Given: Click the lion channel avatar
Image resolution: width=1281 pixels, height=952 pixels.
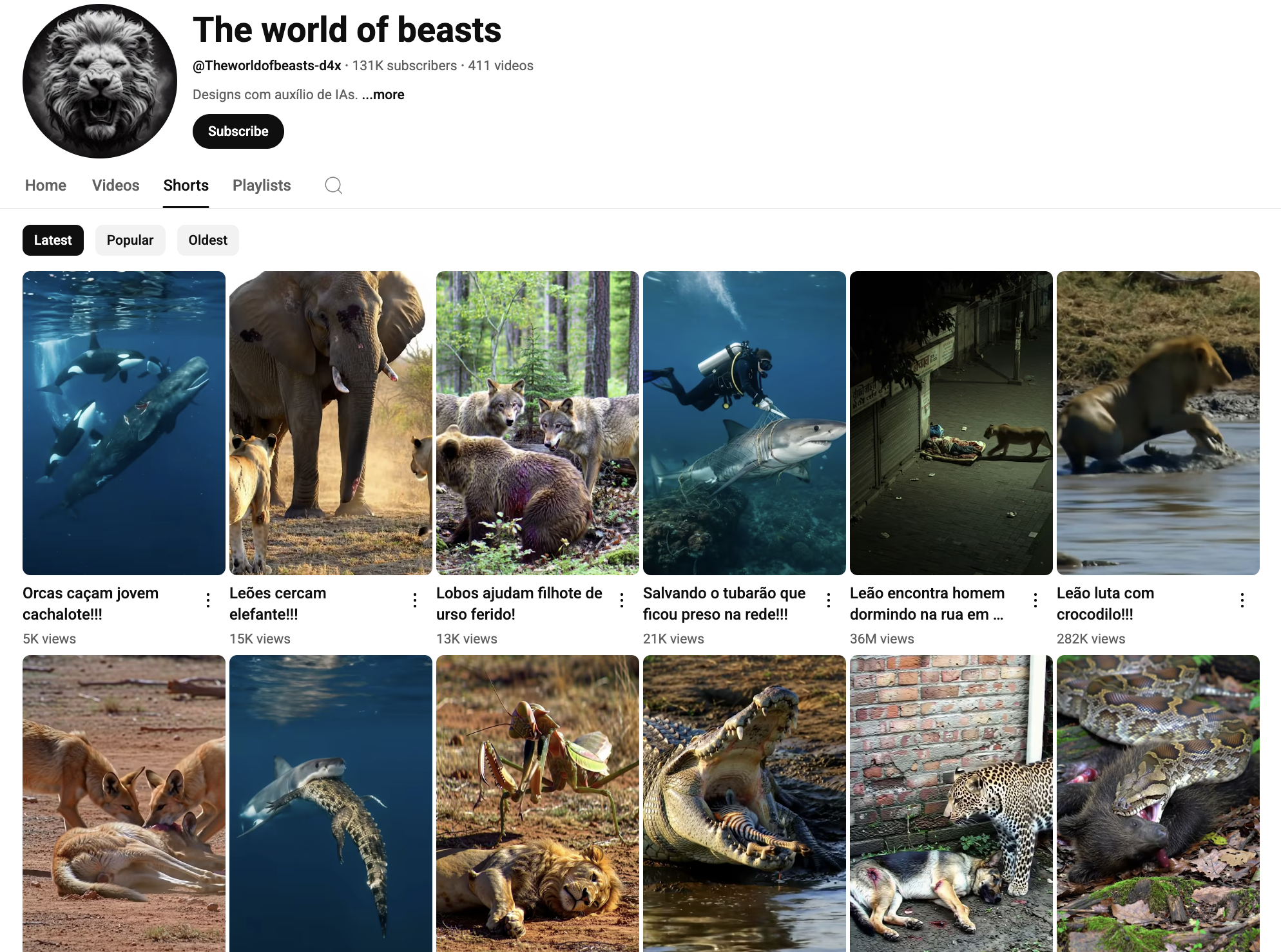Looking at the screenshot, I should (100, 81).
